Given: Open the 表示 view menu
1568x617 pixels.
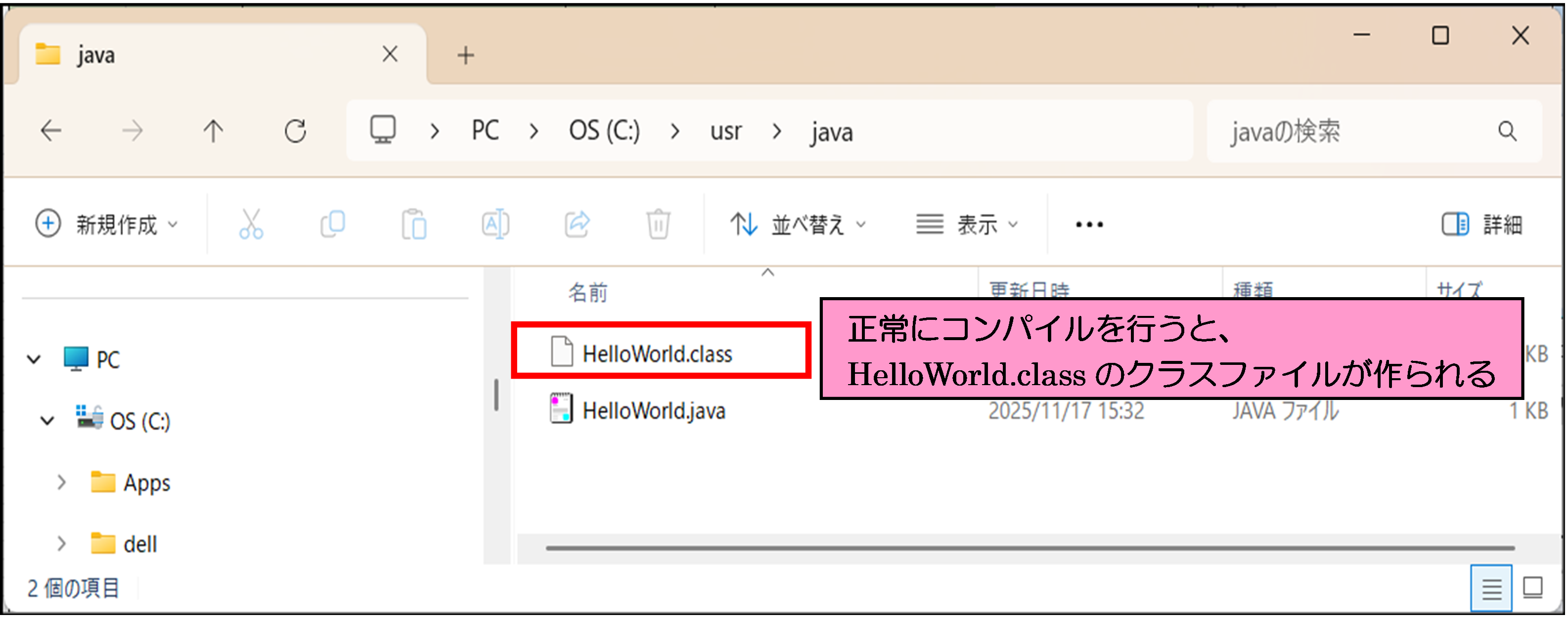Looking at the screenshot, I should [x=967, y=224].
